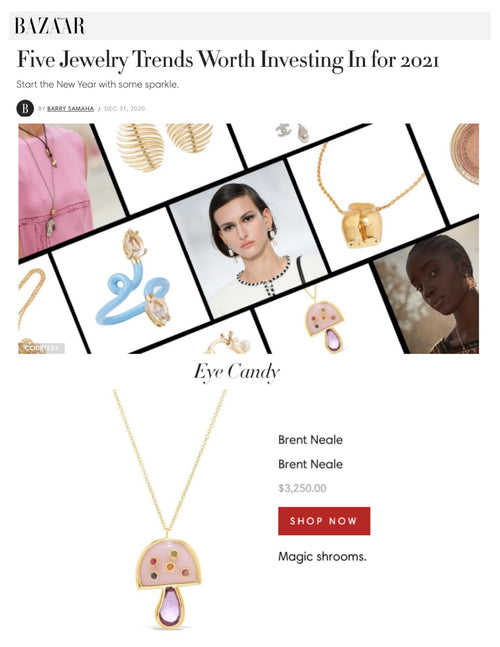Click the round B author avatar
The width and height of the screenshot is (500, 647).
click(x=25, y=109)
